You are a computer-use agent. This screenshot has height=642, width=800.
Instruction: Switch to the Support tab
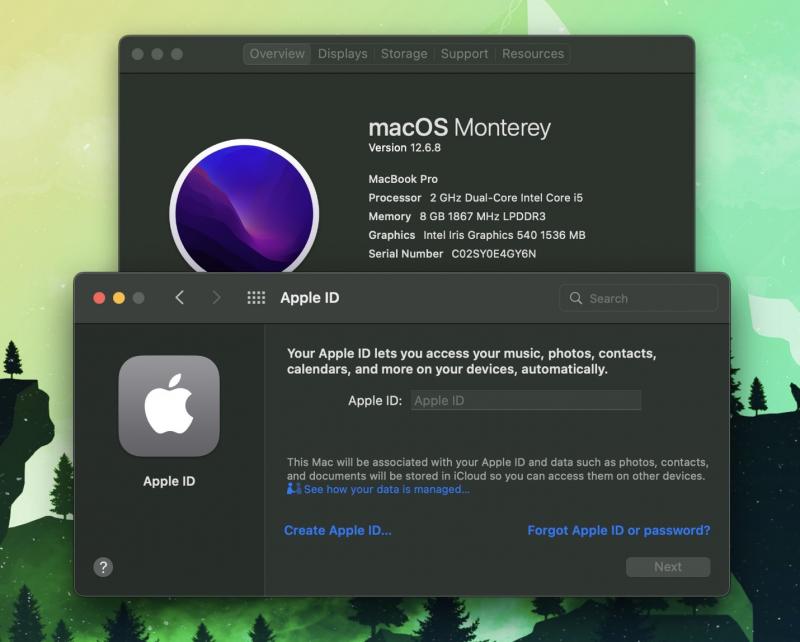point(464,54)
